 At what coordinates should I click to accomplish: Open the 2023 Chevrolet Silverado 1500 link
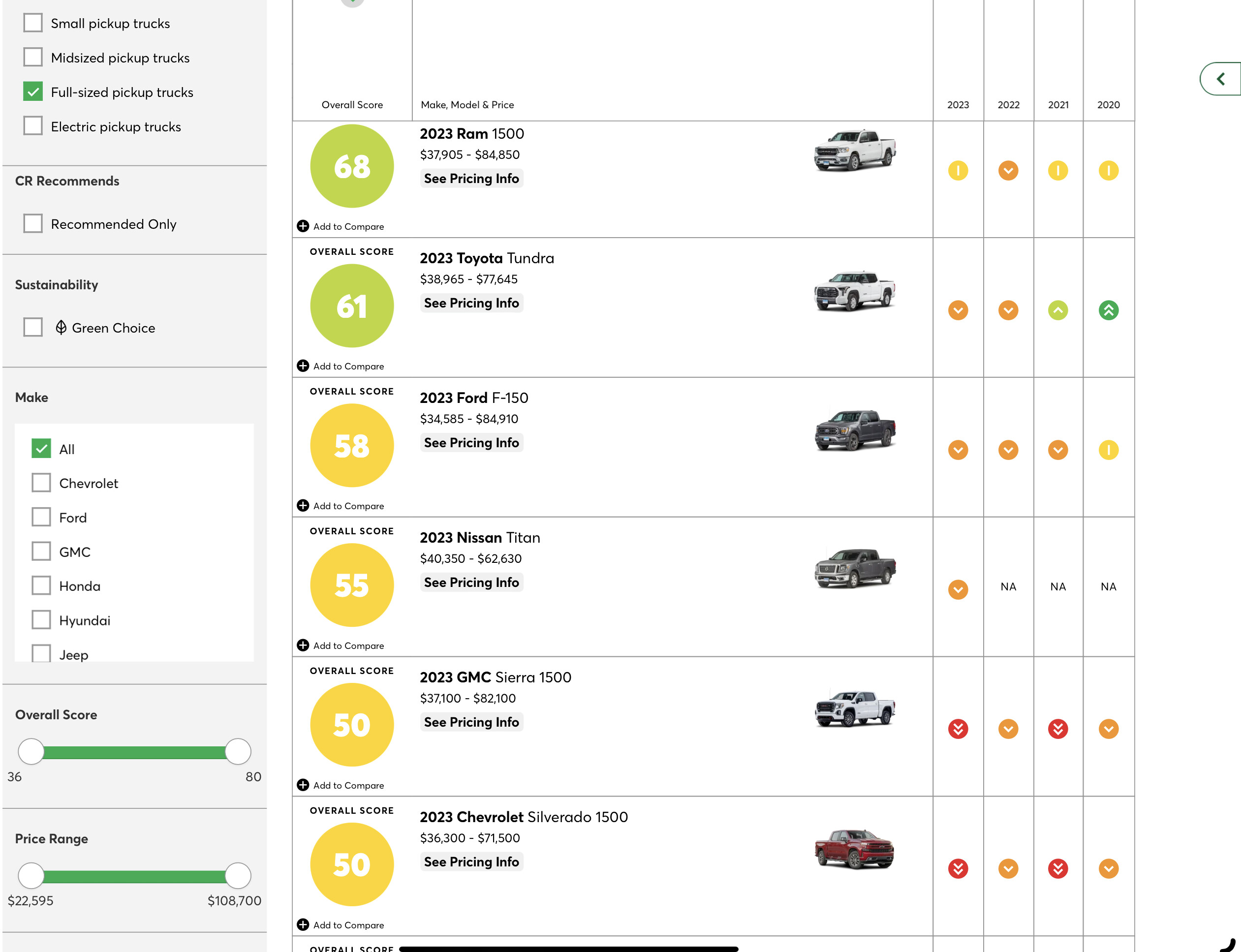(524, 817)
